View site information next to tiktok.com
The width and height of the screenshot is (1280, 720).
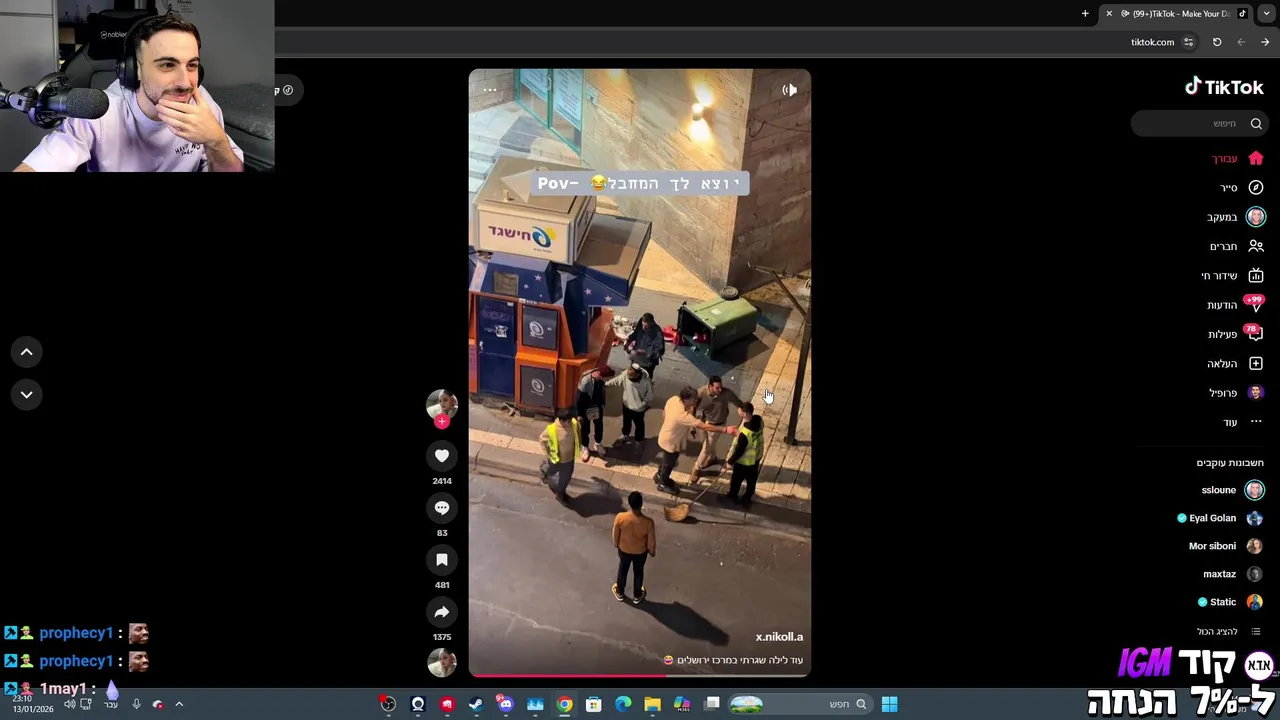(1188, 42)
